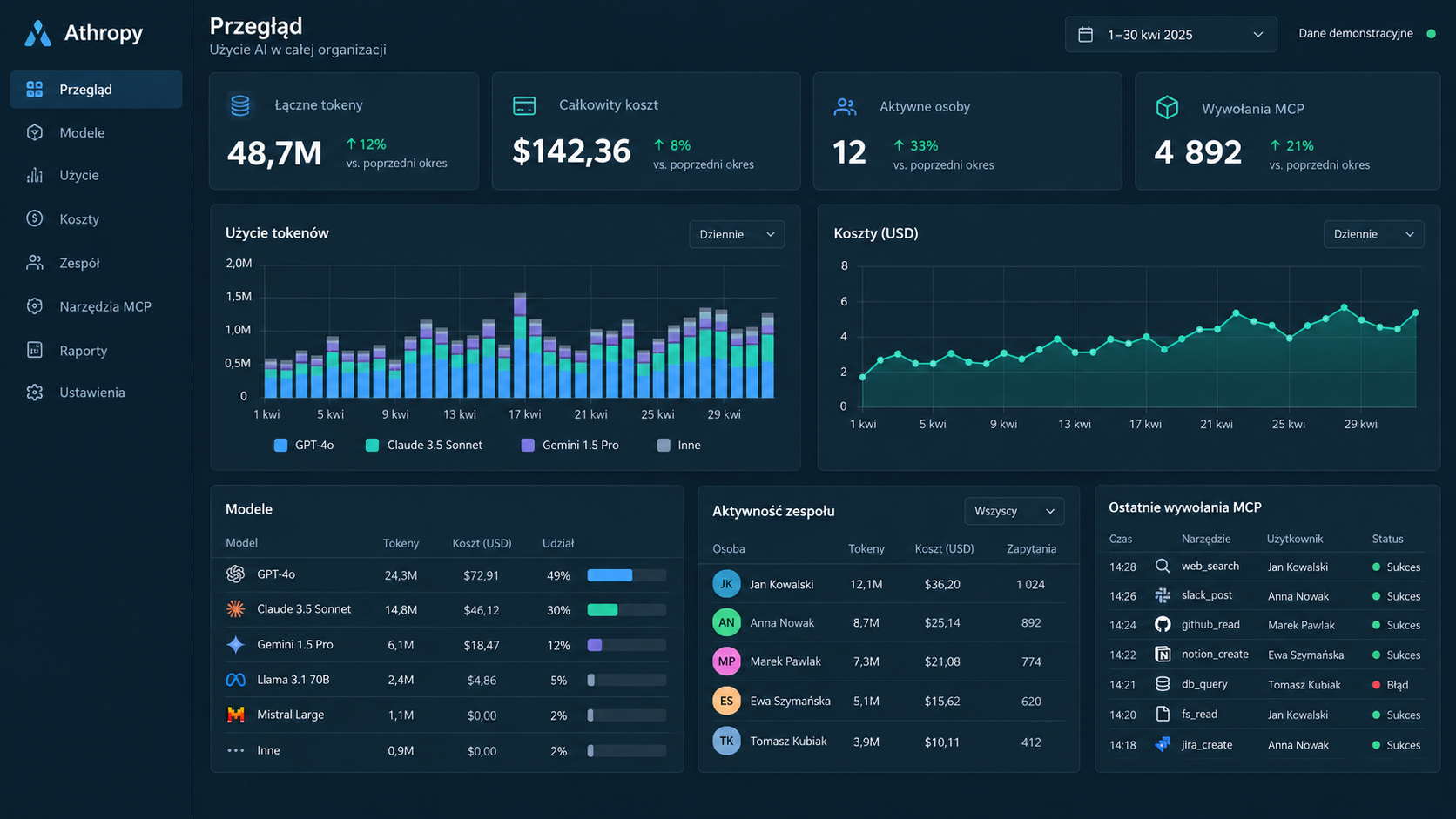Click the Mistral Large logo icon
The height and width of the screenshot is (819, 1456).
click(235, 715)
